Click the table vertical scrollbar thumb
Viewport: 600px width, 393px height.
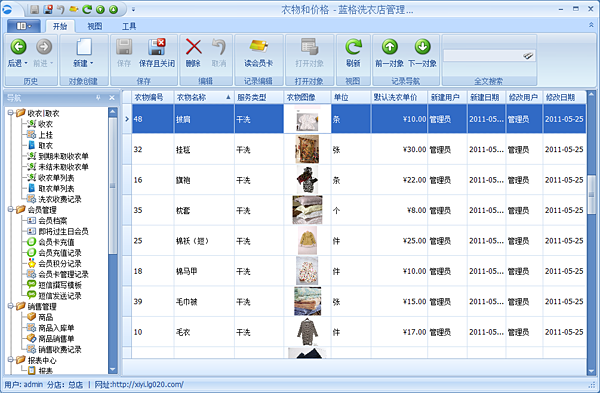[x=592, y=196]
